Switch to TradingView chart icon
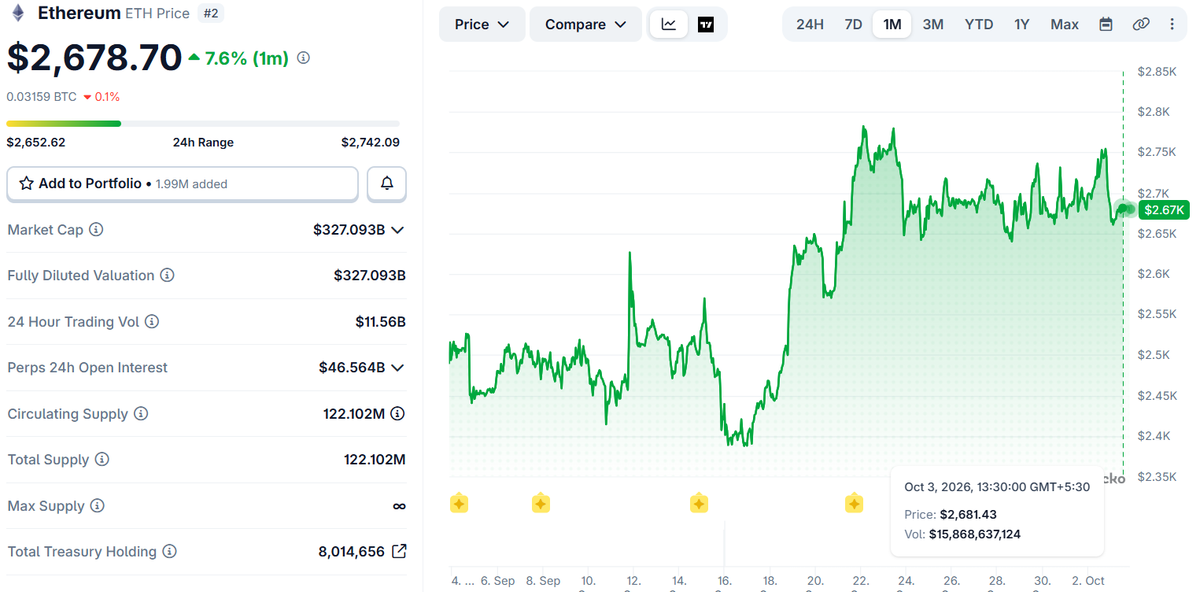Image resolution: width=1200 pixels, height=592 pixels. (x=706, y=24)
